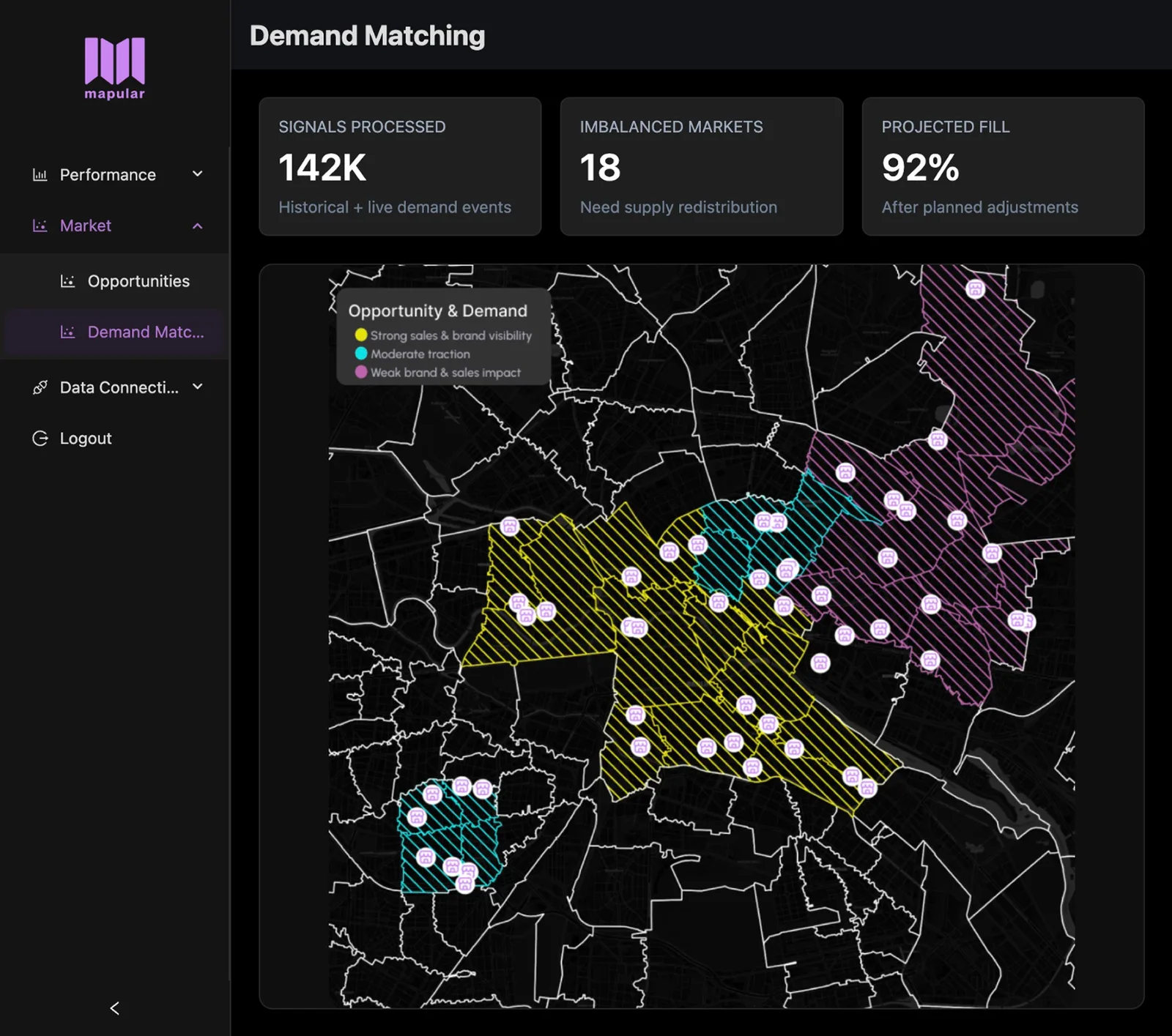Select the Performance bar chart icon

pyautogui.click(x=39, y=174)
